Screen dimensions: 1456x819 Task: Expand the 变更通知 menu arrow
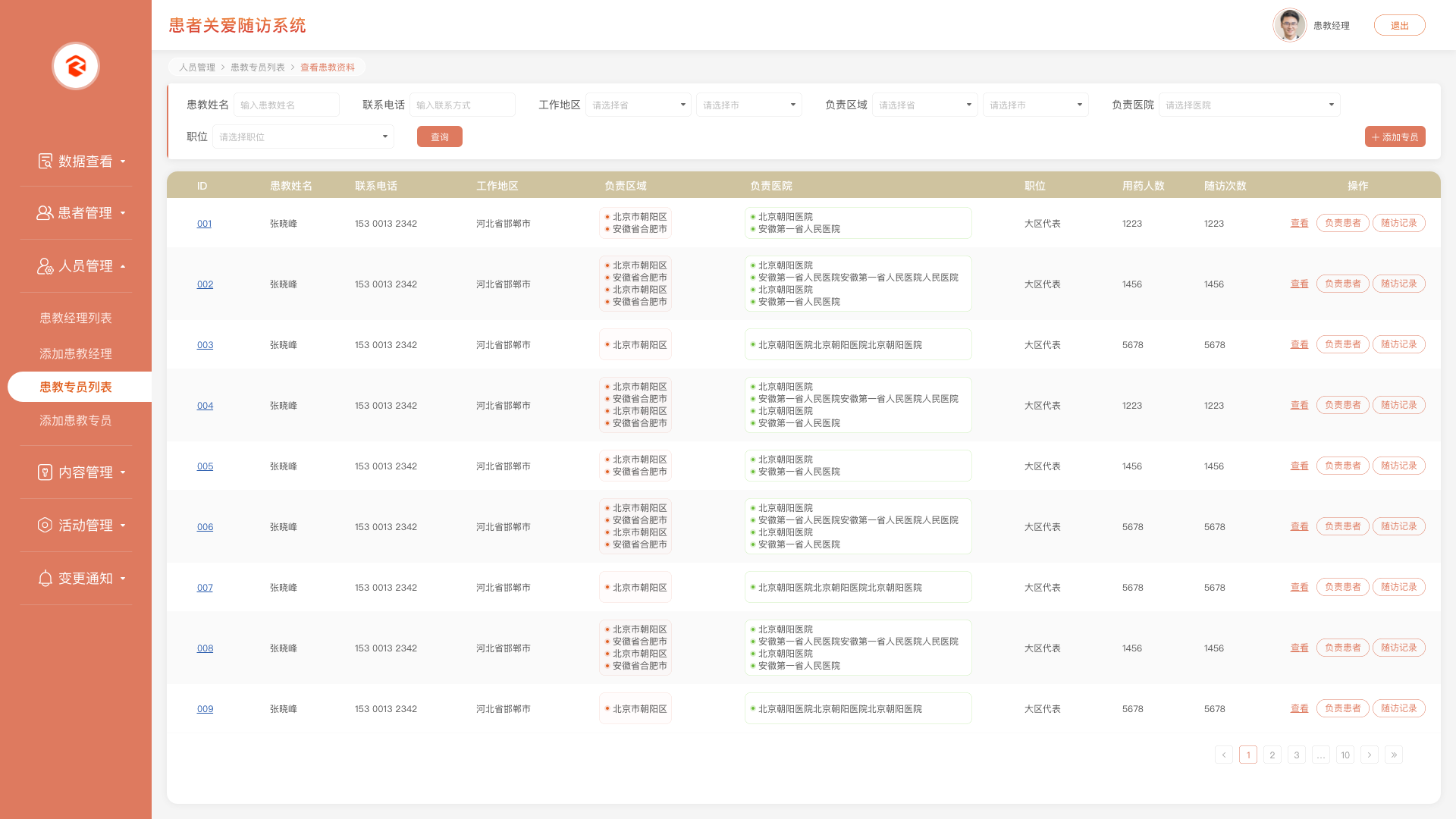(123, 579)
